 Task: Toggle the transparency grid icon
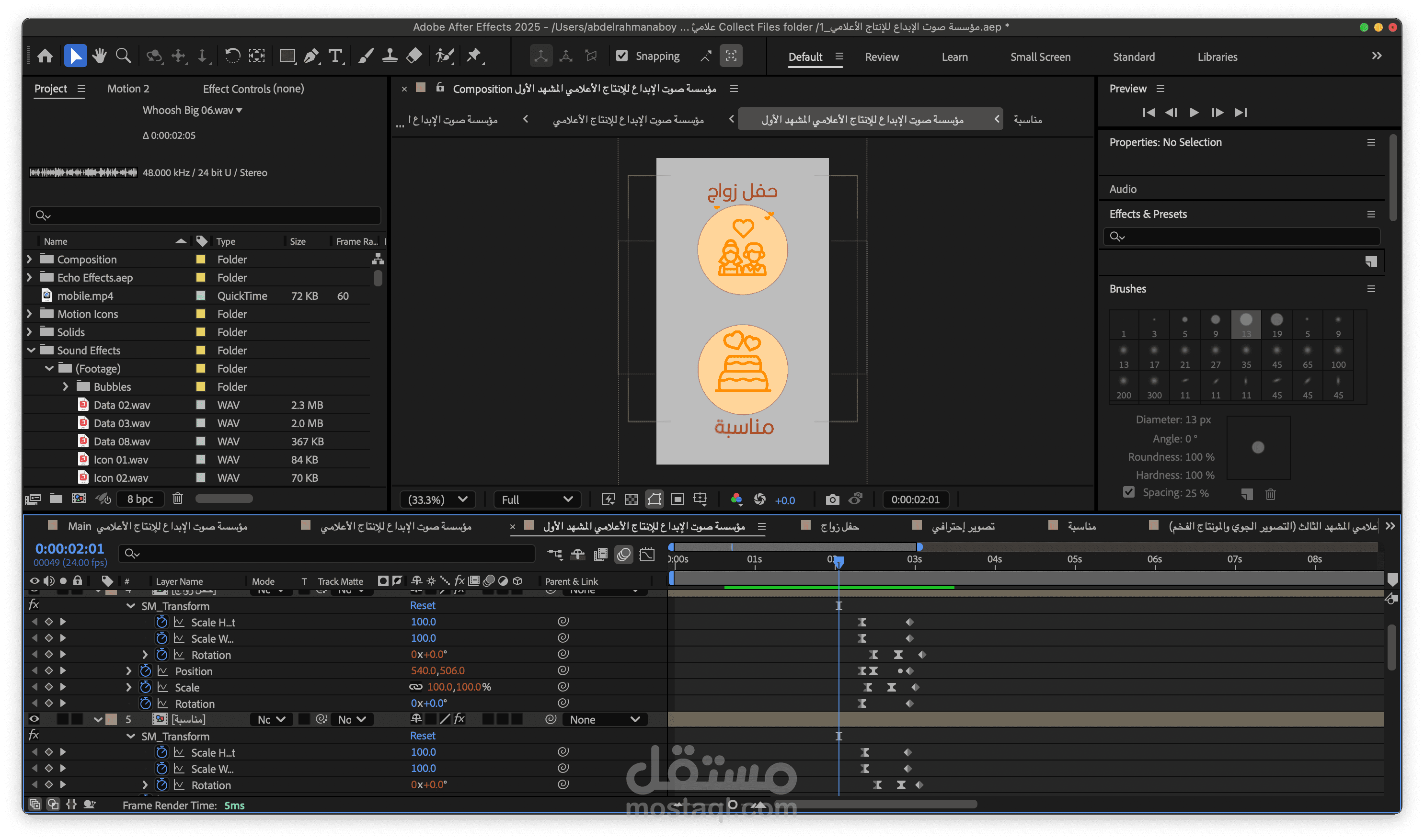click(x=632, y=499)
